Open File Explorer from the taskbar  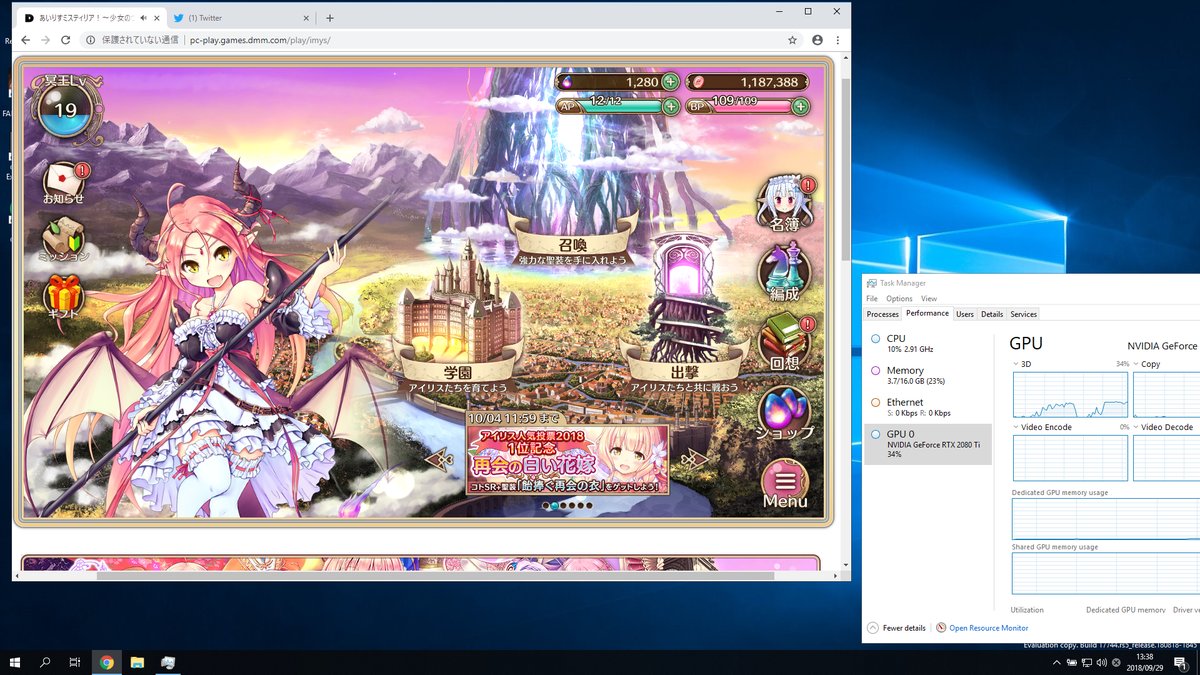click(137, 662)
